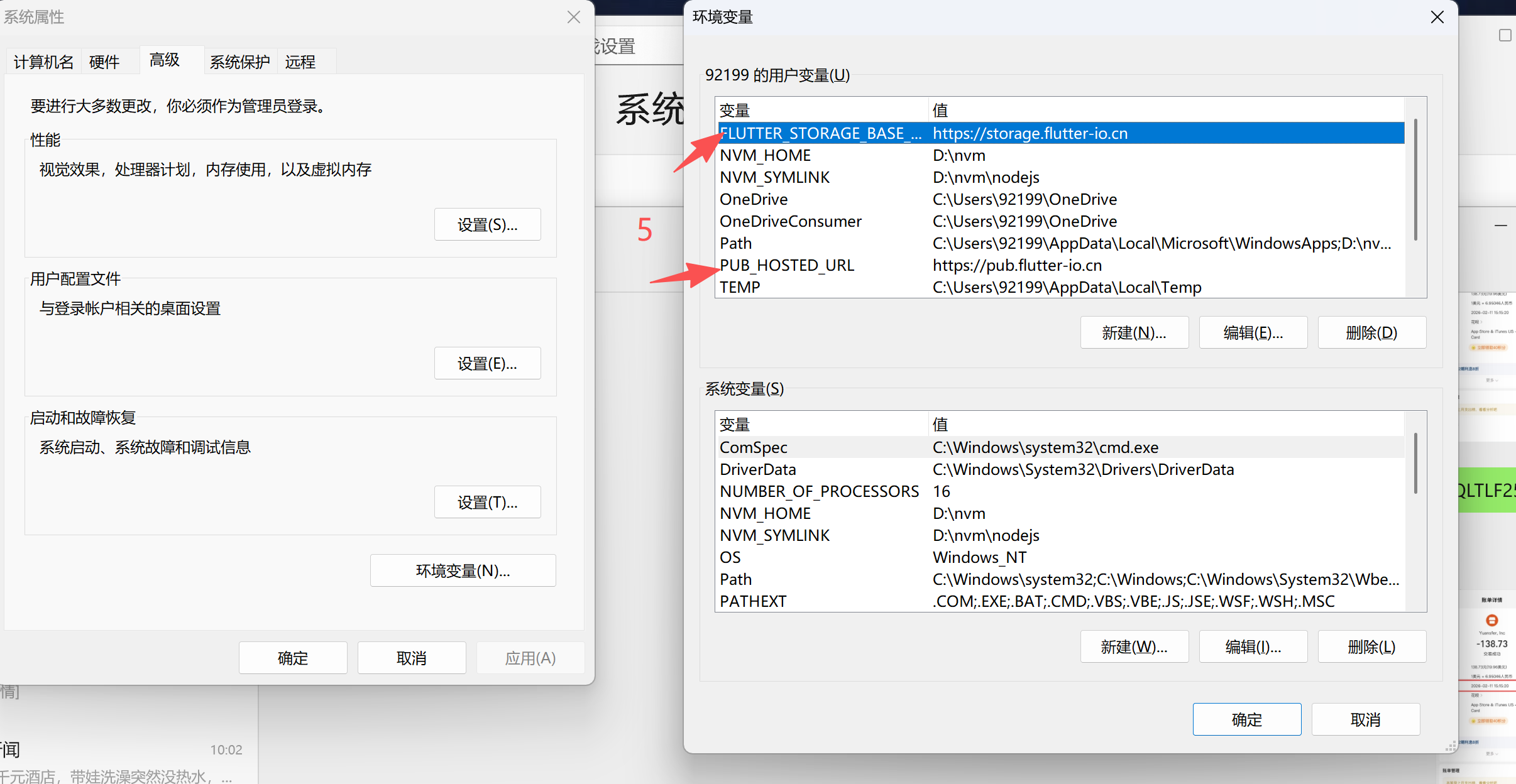Select ComSpec system variable row
1516x784 pixels.
(754, 447)
